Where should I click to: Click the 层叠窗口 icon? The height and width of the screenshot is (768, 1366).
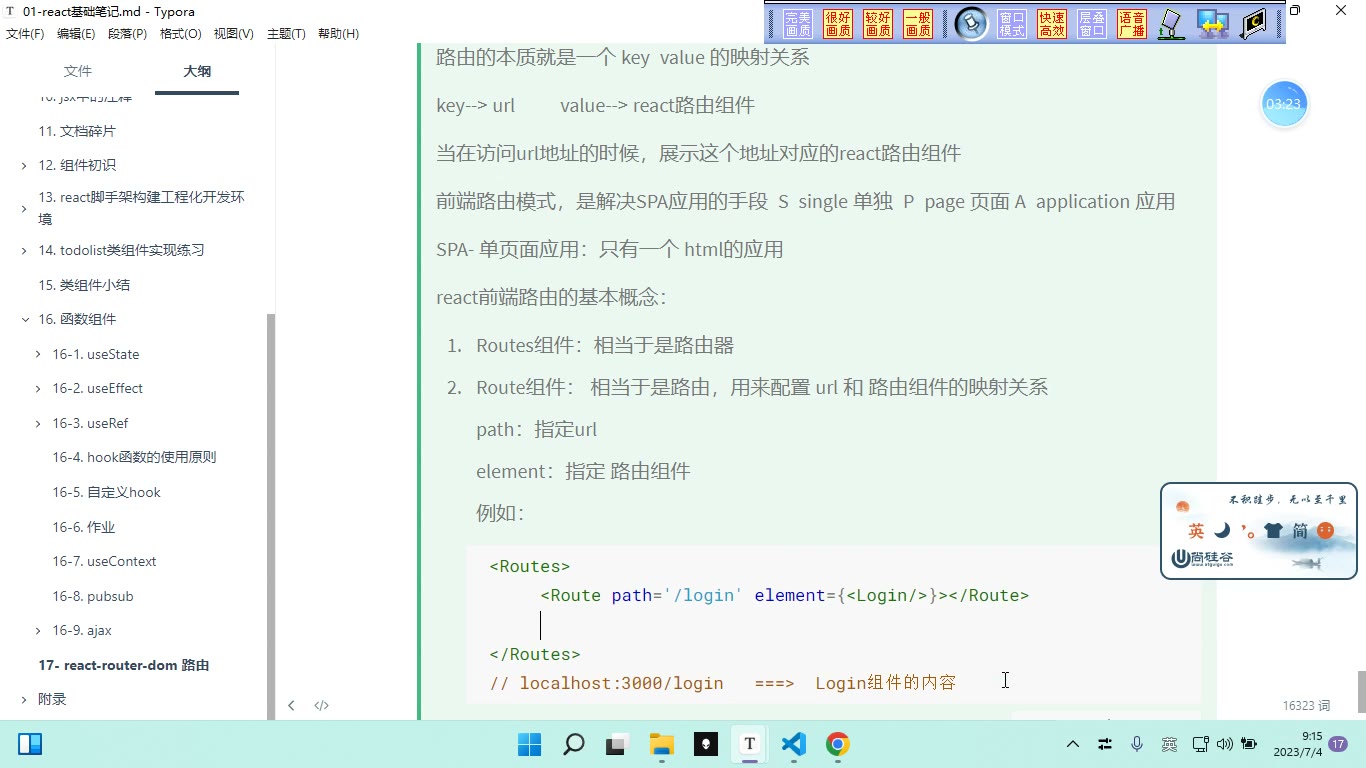click(1092, 24)
